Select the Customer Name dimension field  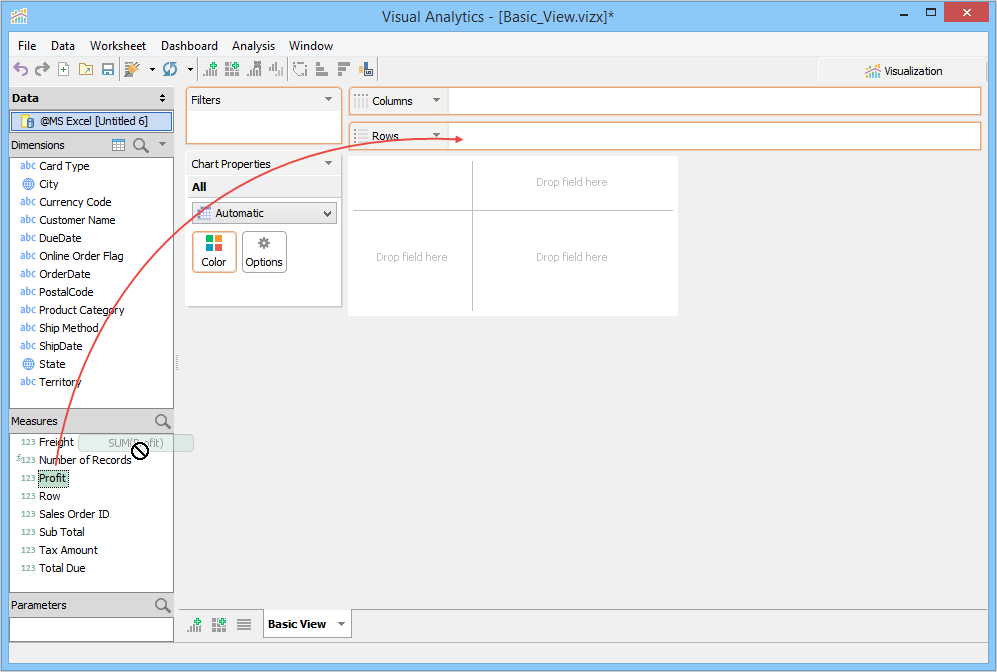(x=77, y=220)
